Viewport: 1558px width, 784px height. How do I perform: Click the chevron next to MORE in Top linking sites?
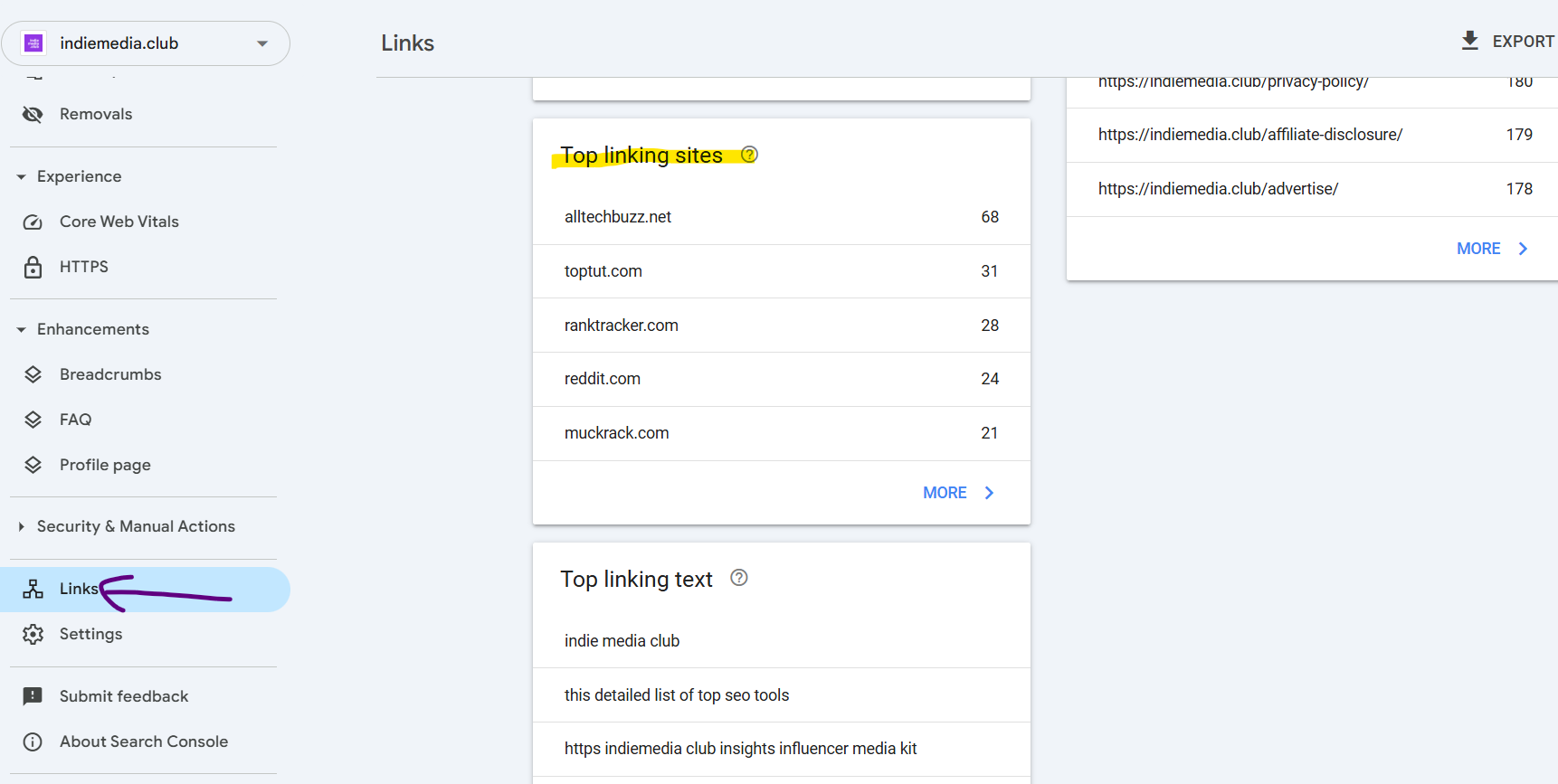[989, 493]
